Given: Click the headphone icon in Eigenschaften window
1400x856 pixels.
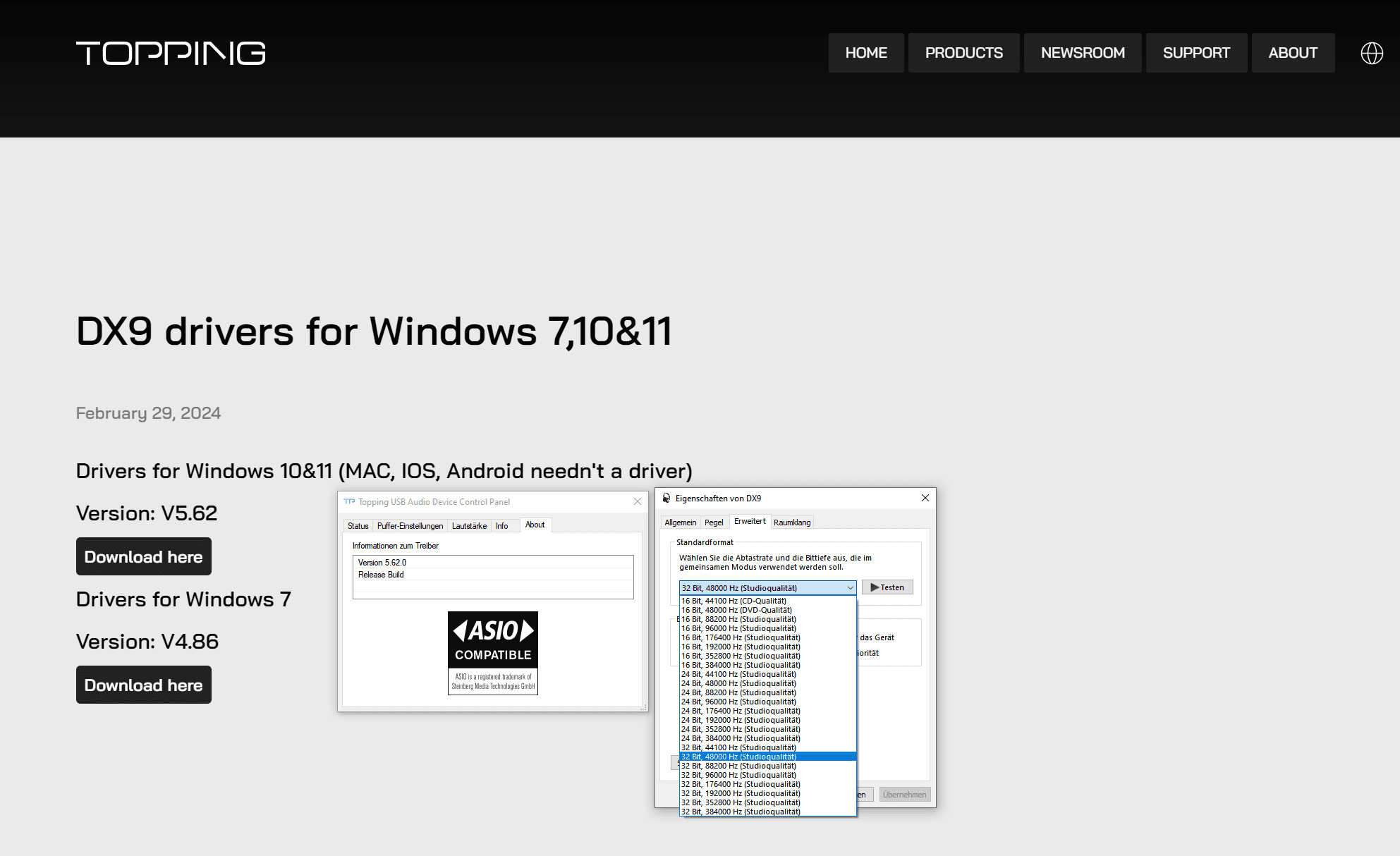Looking at the screenshot, I should [666, 498].
